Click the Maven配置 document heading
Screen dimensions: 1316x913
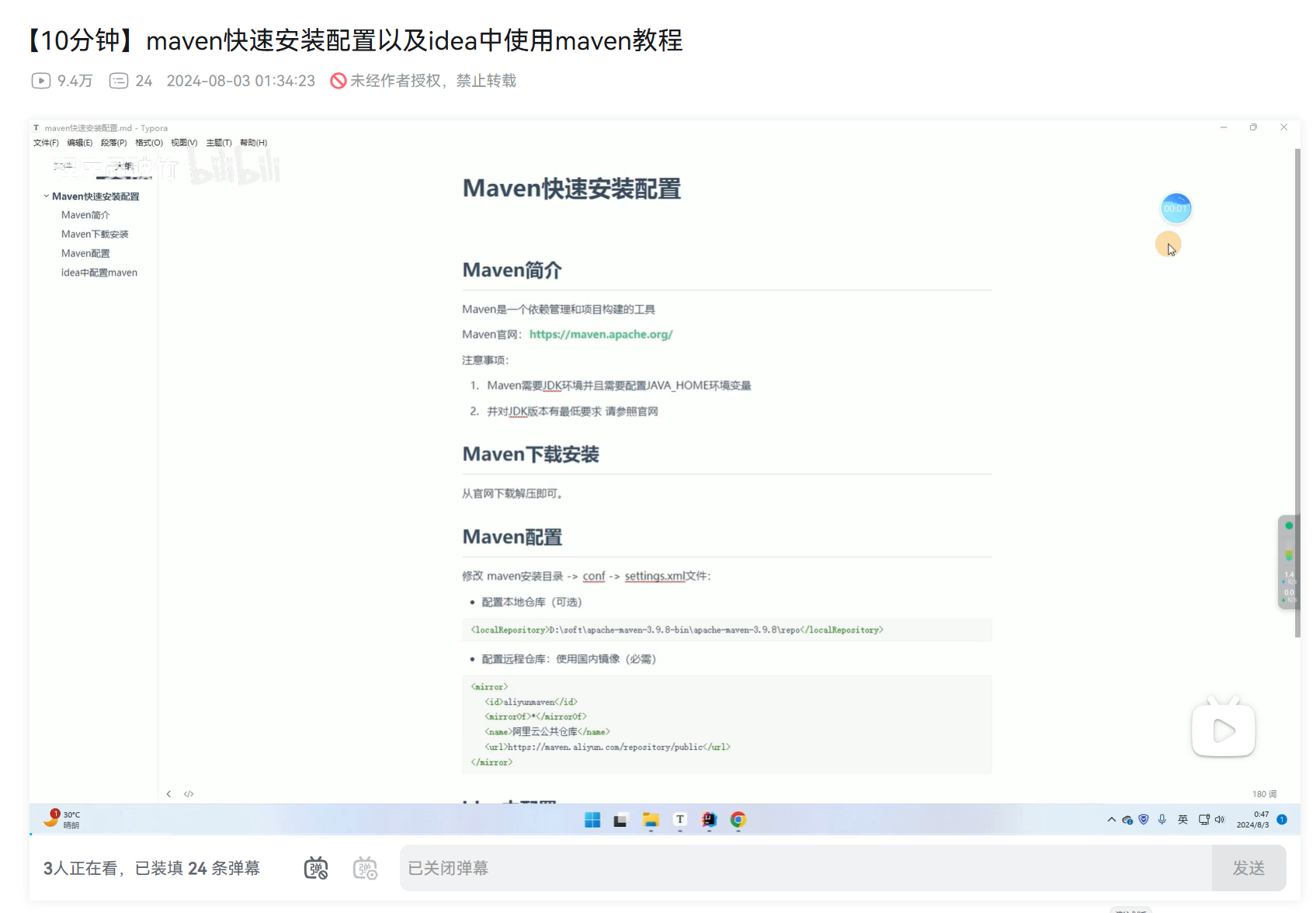pyautogui.click(x=512, y=537)
